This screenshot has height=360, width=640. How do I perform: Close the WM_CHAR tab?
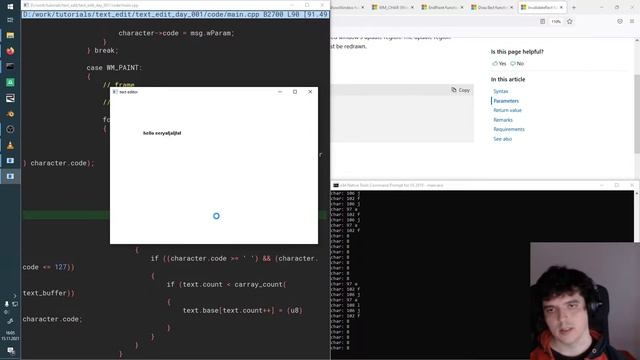[x=412, y=7]
